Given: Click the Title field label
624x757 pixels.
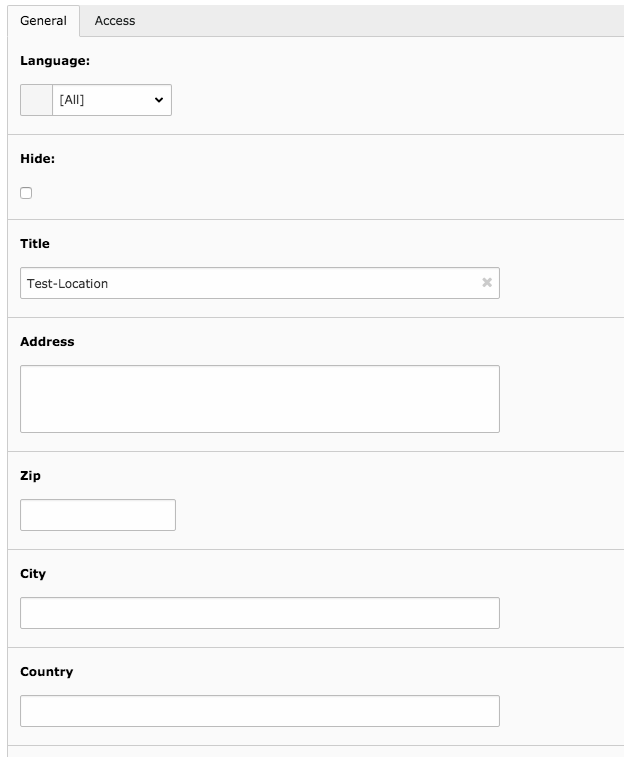Looking at the screenshot, I should [35, 243].
